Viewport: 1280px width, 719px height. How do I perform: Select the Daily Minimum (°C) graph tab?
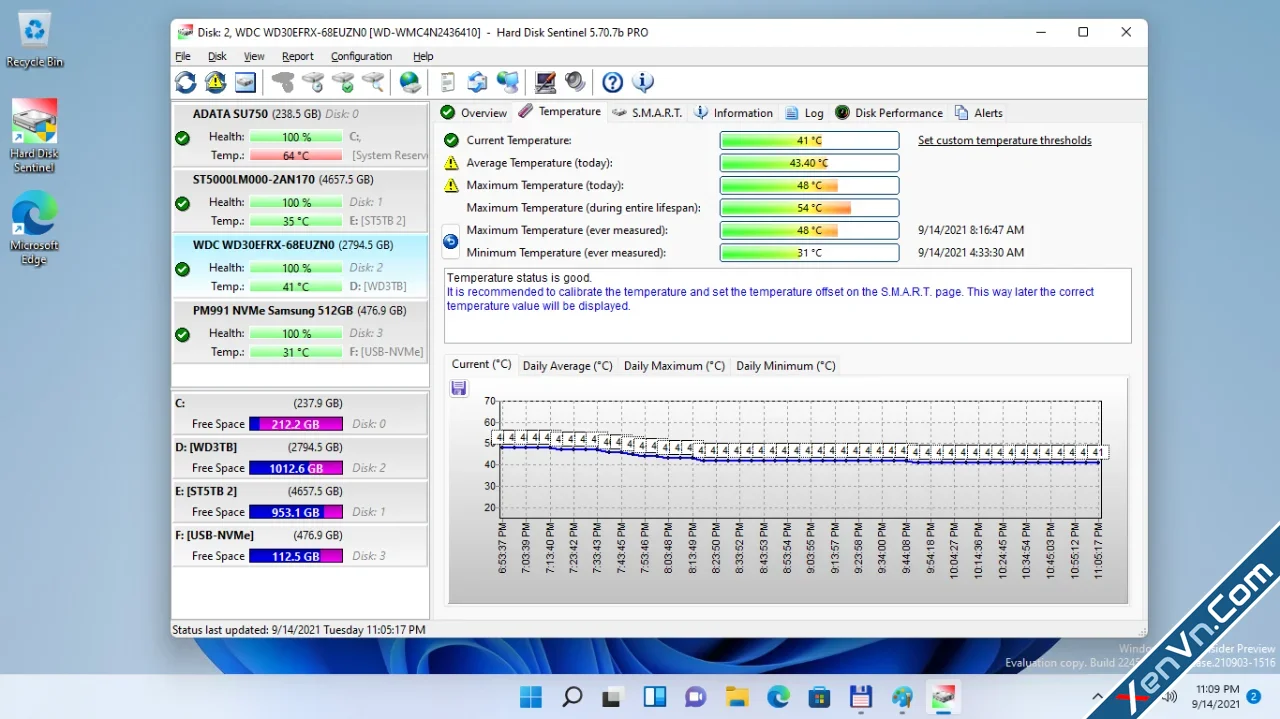pos(786,366)
